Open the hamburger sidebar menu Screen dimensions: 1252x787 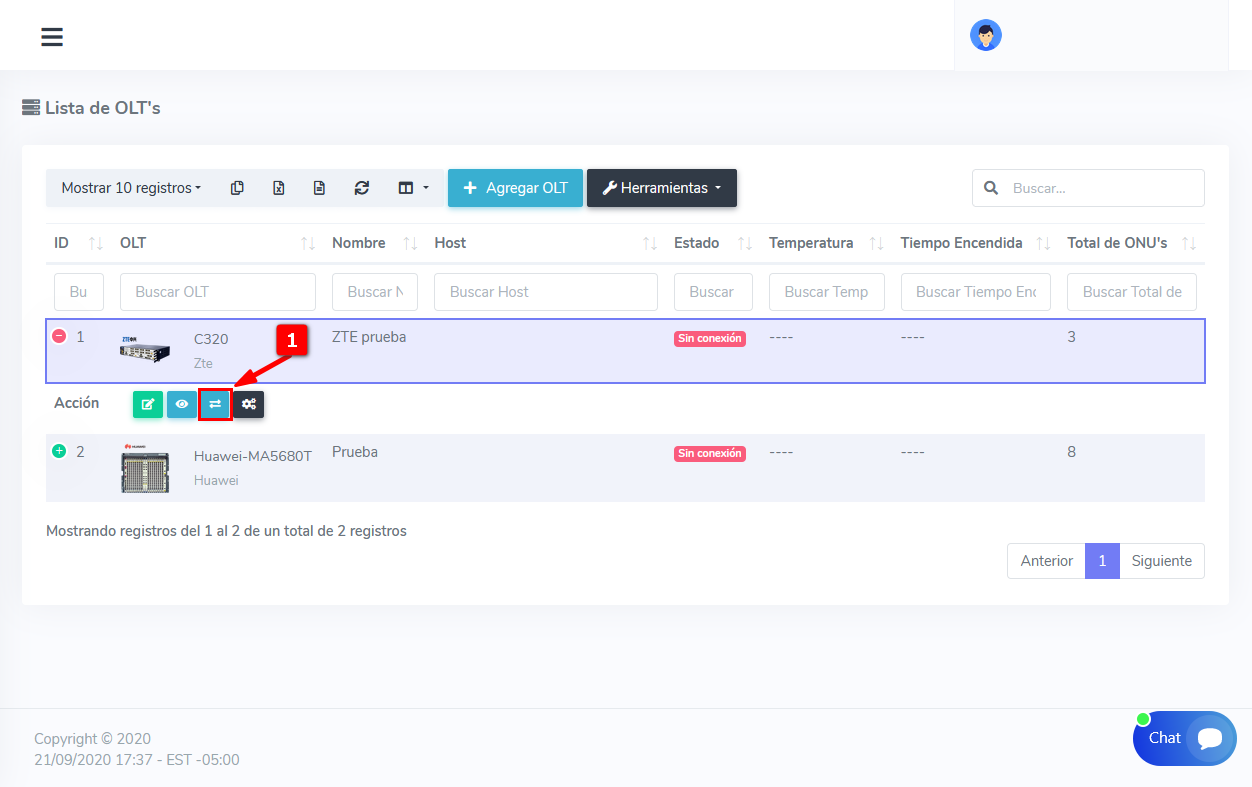point(52,37)
